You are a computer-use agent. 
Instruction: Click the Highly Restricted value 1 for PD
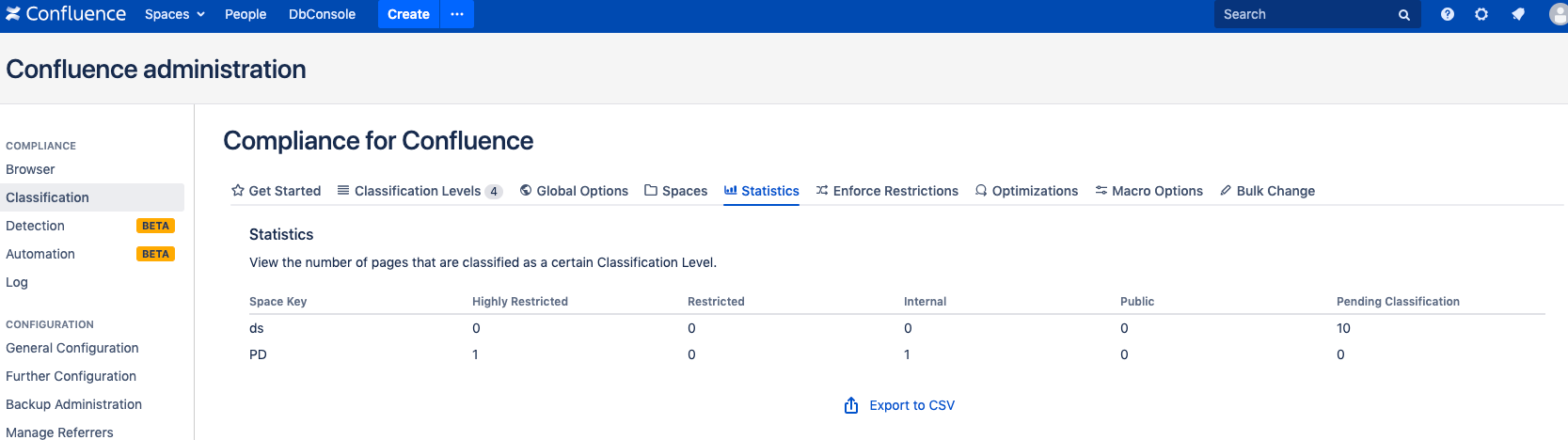click(475, 354)
